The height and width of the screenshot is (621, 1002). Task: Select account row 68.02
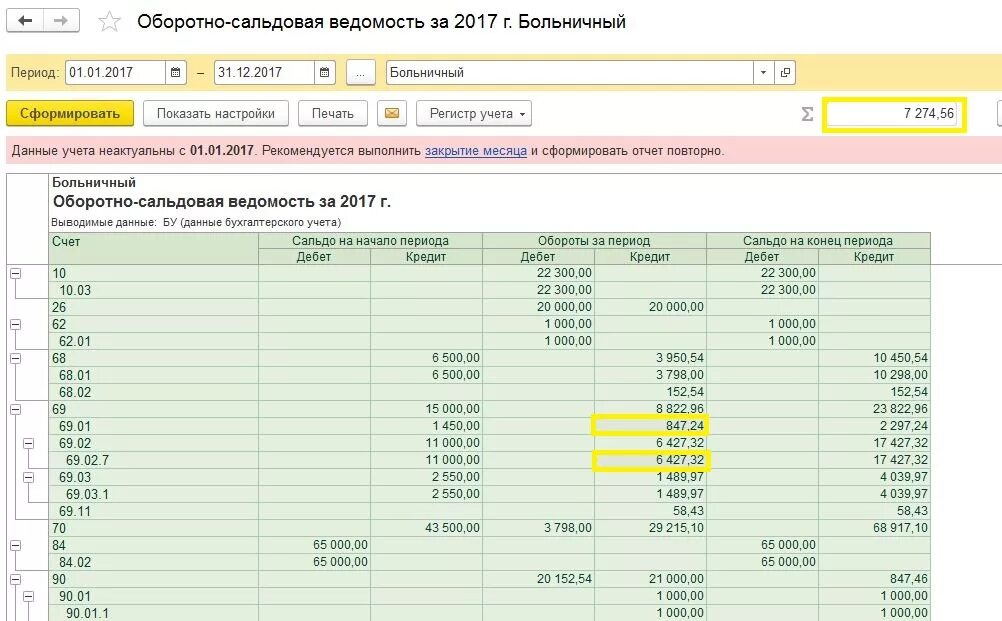point(489,392)
